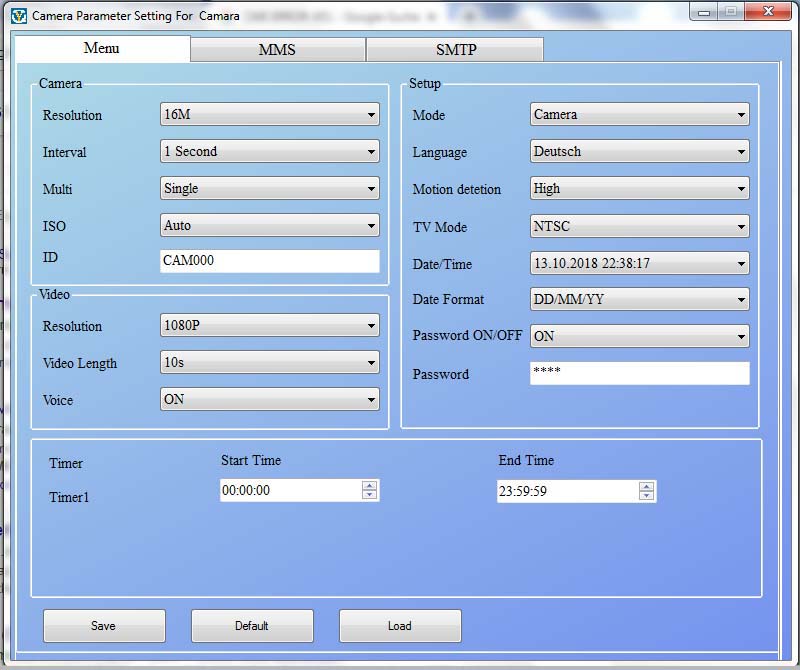This screenshot has width=800, height=670.
Task: Click the Default button
Action: pyautogui.click(x=252, y=626)
